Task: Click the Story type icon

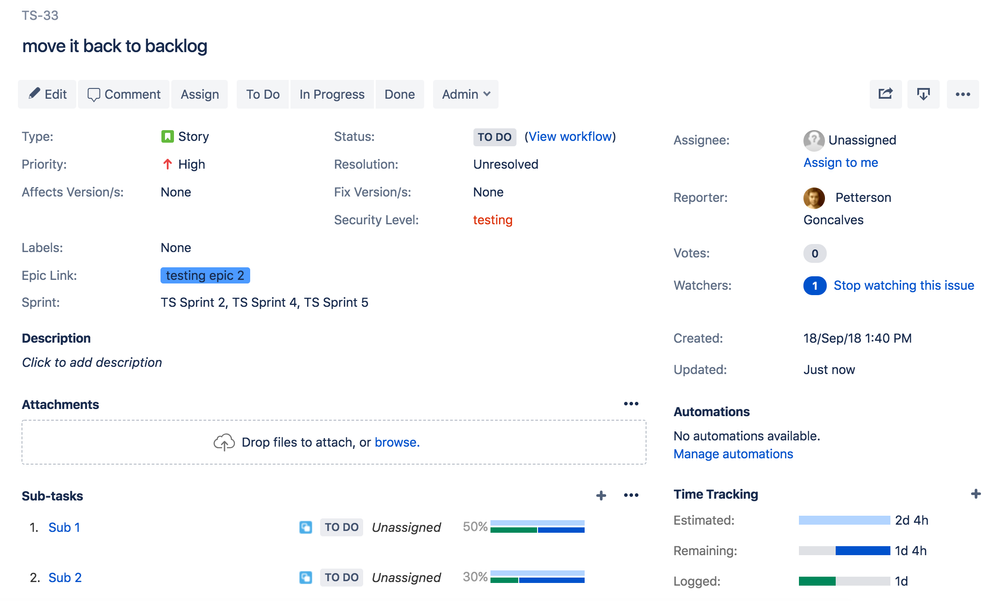Action: coord(167,136)
